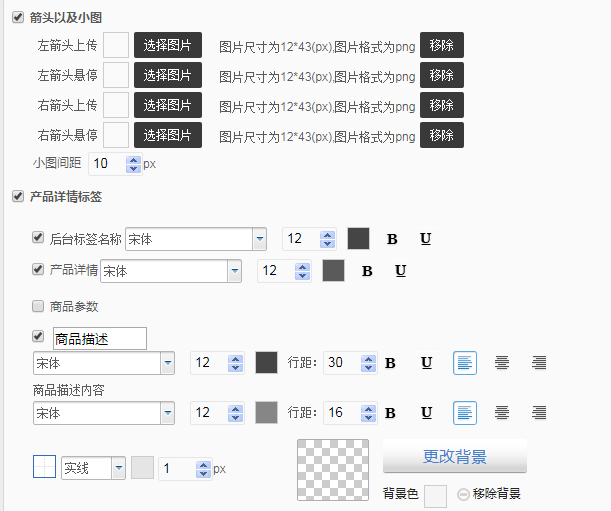Open the 背景色 color swatch
Screen dimensions: 611x511
coord(435,495)
